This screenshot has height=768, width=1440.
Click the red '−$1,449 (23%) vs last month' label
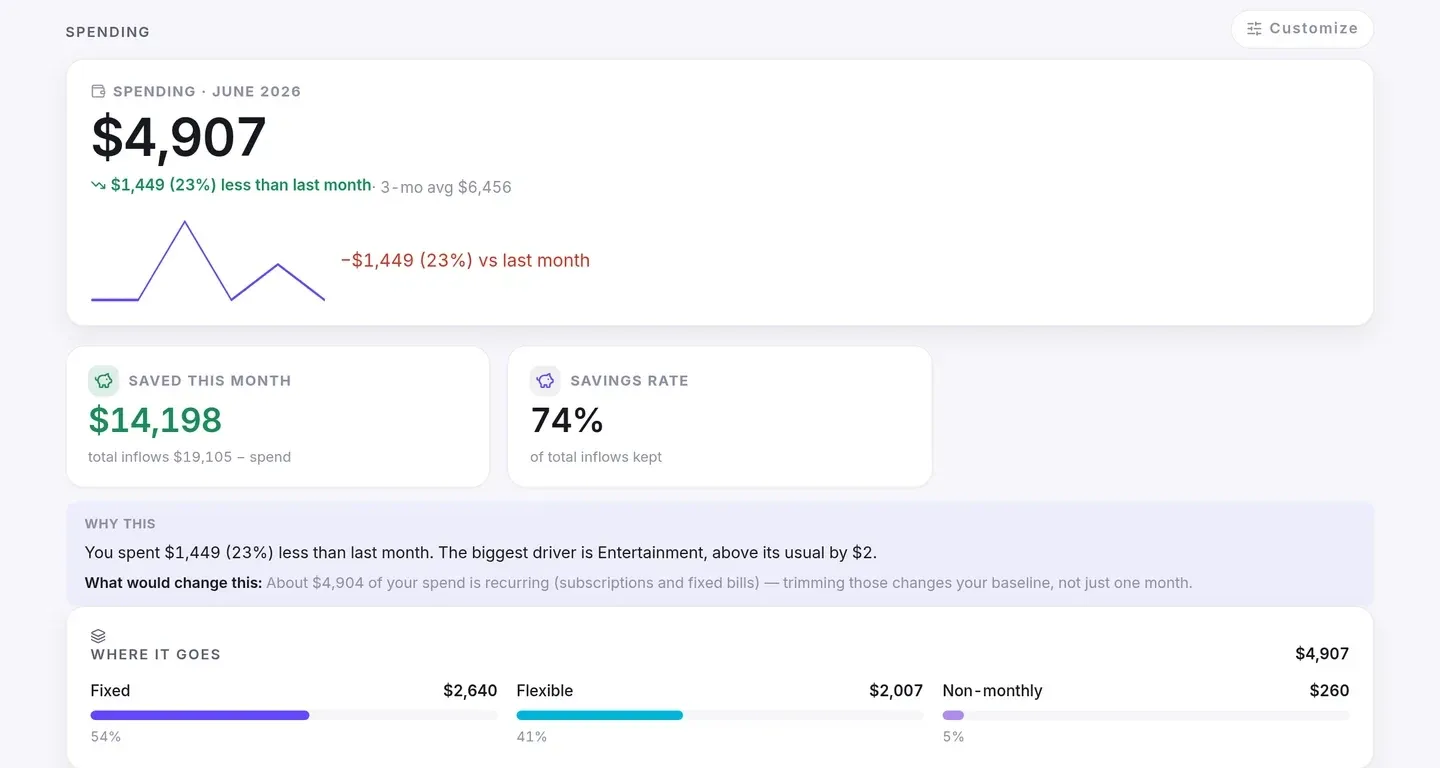click(x=465, y=261)
